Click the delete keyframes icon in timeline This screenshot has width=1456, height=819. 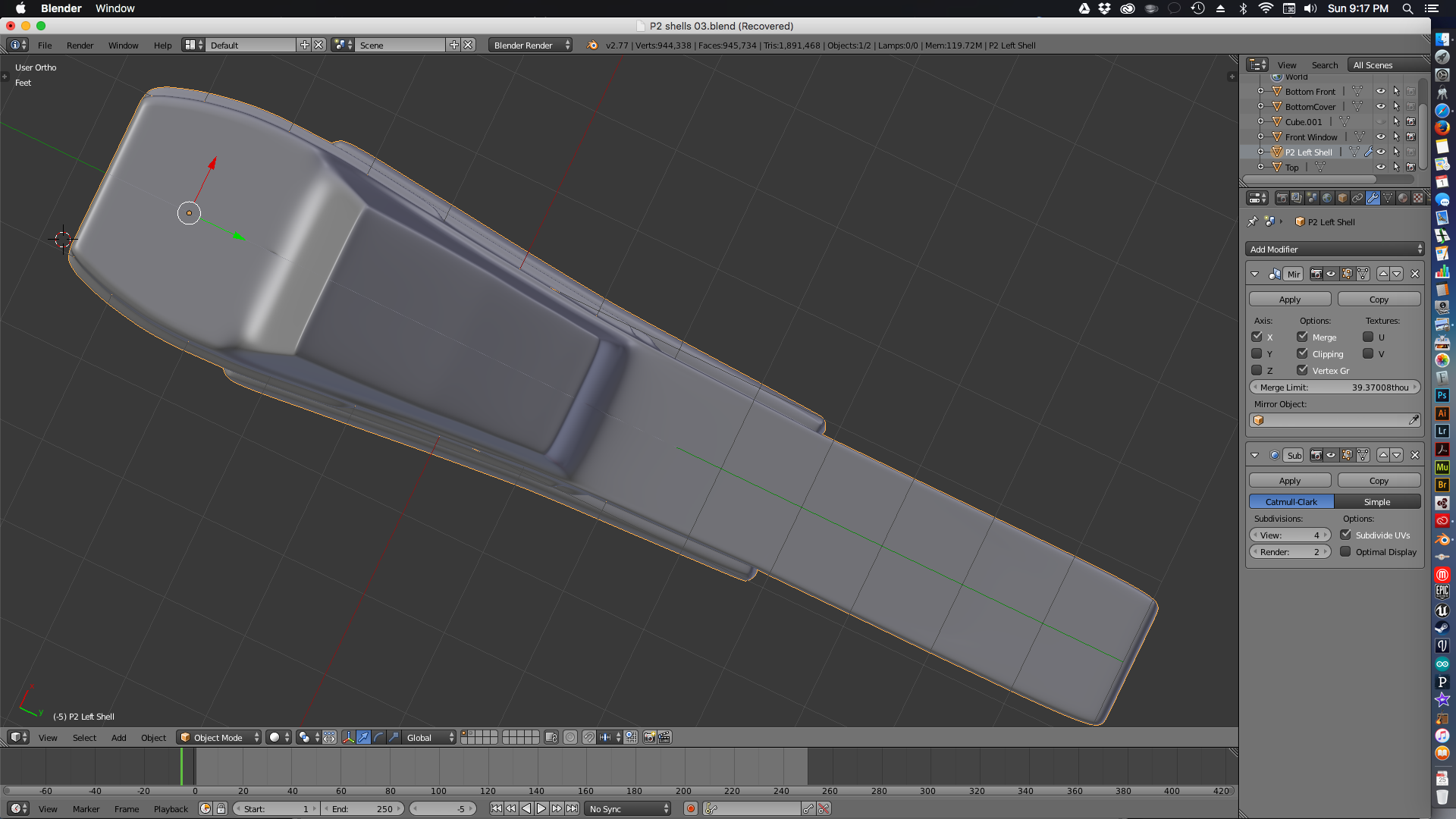(x=824, y=808)
